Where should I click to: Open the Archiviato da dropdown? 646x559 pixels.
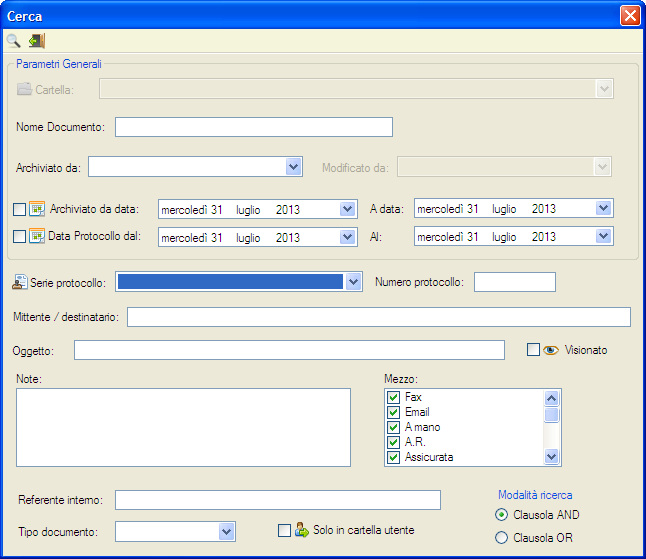(293, 167)
